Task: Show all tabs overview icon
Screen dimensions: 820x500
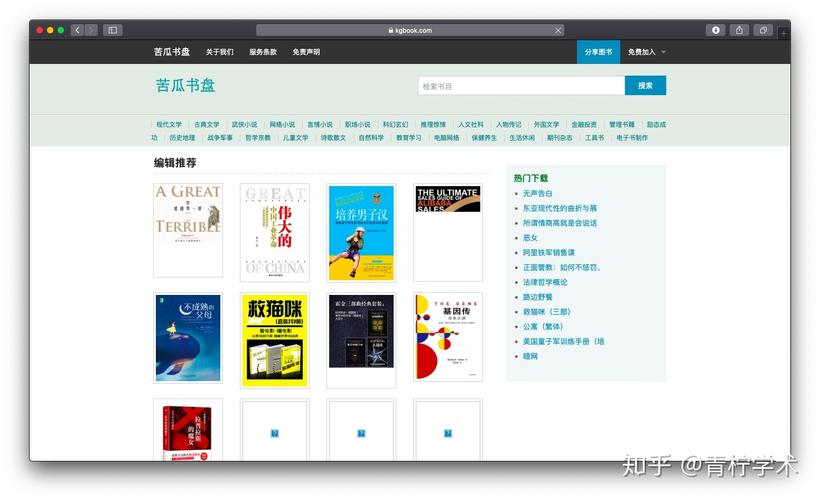Action: 763,30
